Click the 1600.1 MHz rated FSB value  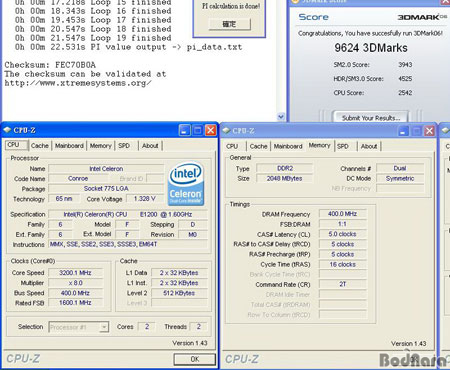click(75, 303)
